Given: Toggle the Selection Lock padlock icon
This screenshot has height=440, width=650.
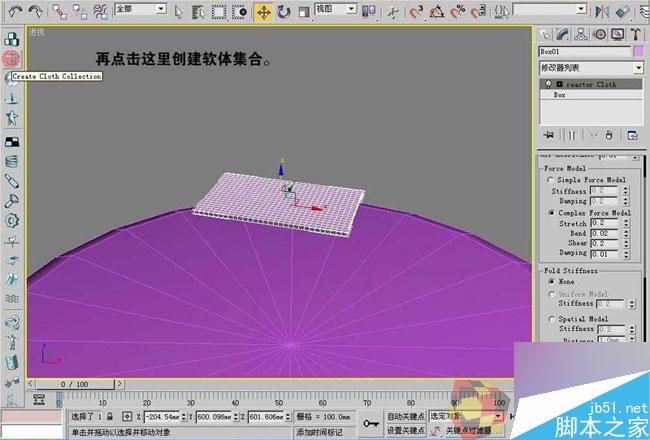Looking at the screenshot, I should (110, 416).
